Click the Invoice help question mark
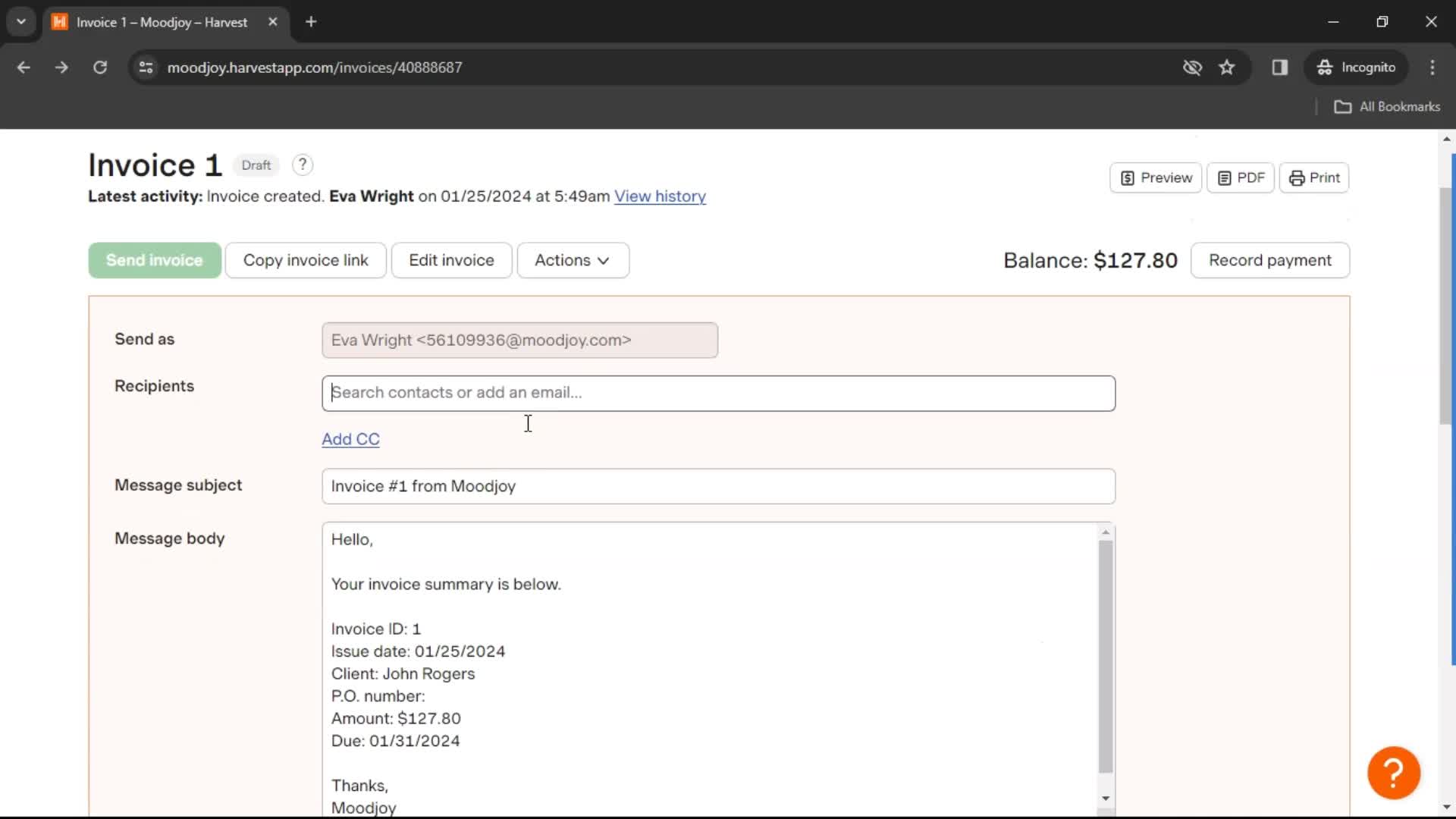Image resolution: width=1456 pixels, height=819 pixels. [x=302, y=164]
